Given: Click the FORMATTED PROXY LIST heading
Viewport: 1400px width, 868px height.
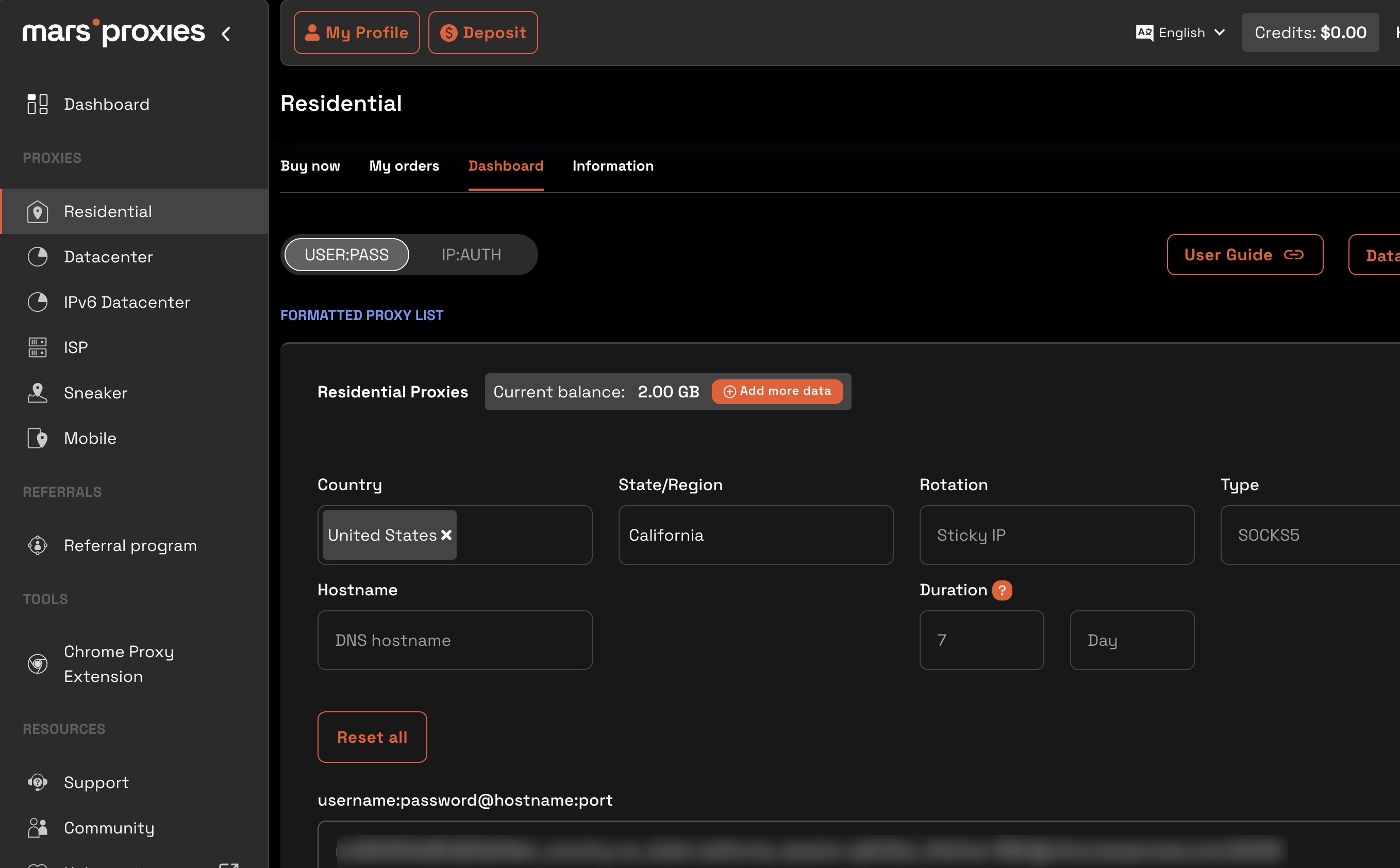Looking at the screenshot, I should coord(362,315).
